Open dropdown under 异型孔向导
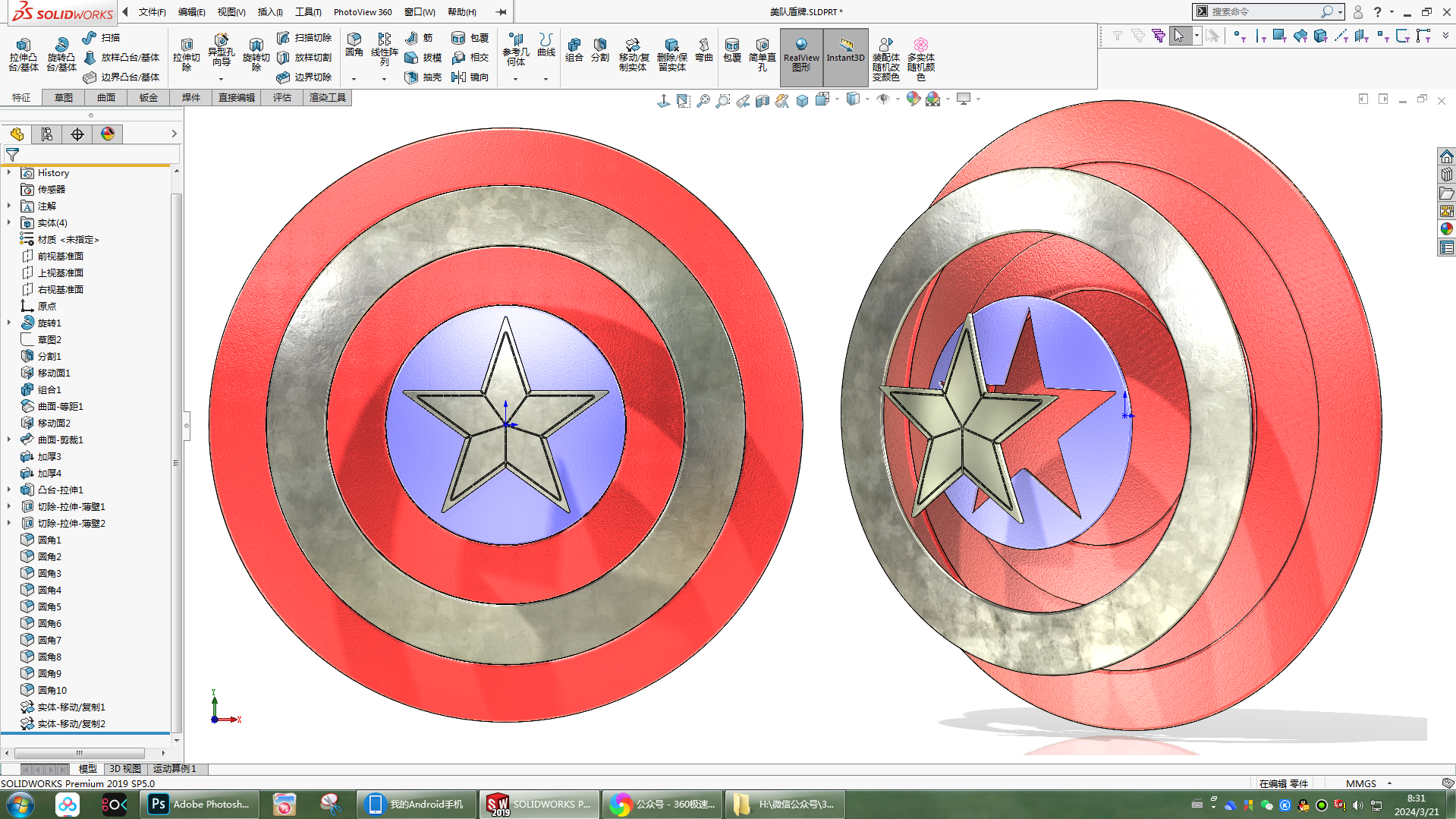Image resolution: width=1456 pixels, height=819 pixels. coord(221,79)
